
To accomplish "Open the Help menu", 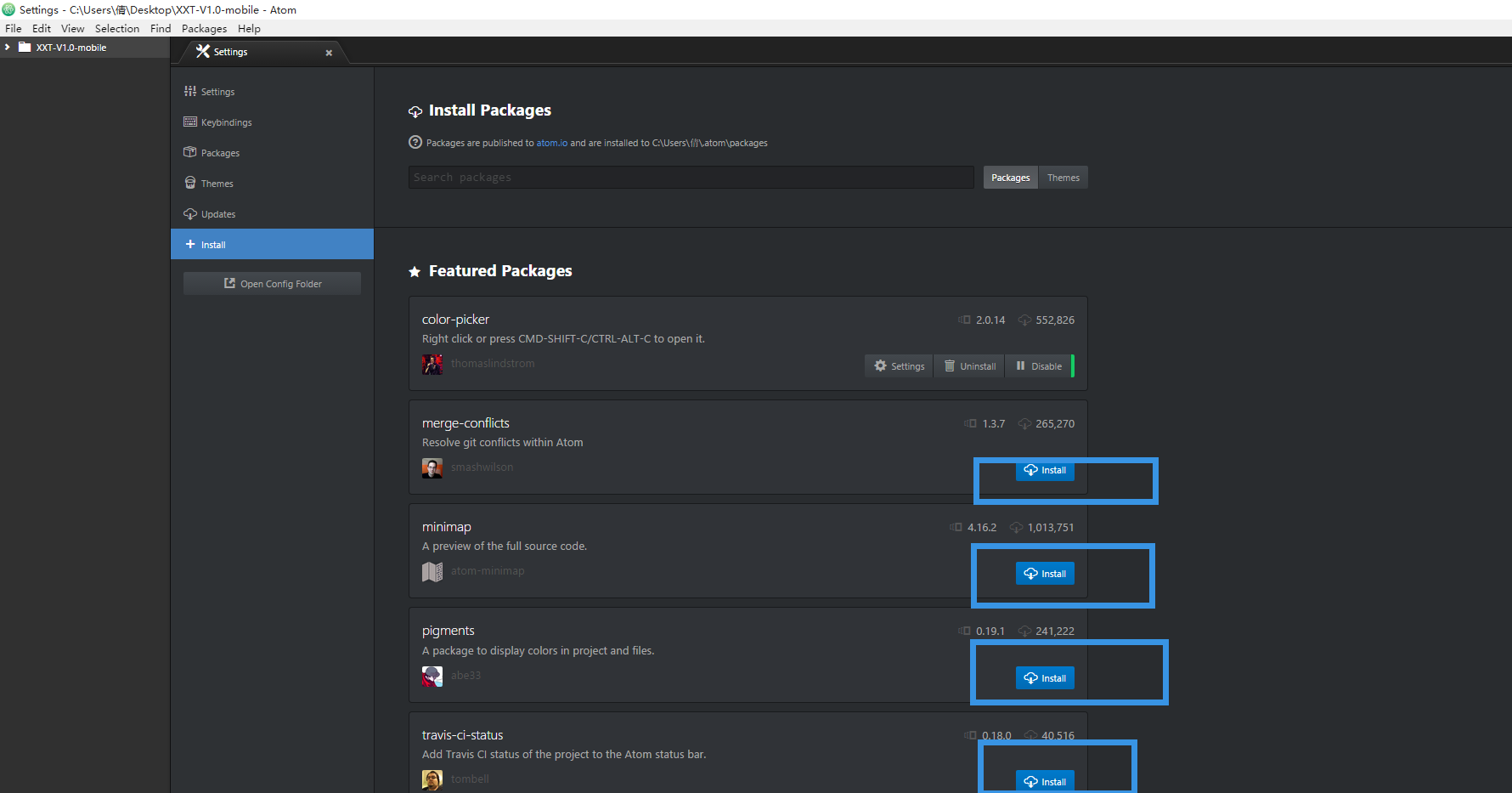I will tap(249, 28).
